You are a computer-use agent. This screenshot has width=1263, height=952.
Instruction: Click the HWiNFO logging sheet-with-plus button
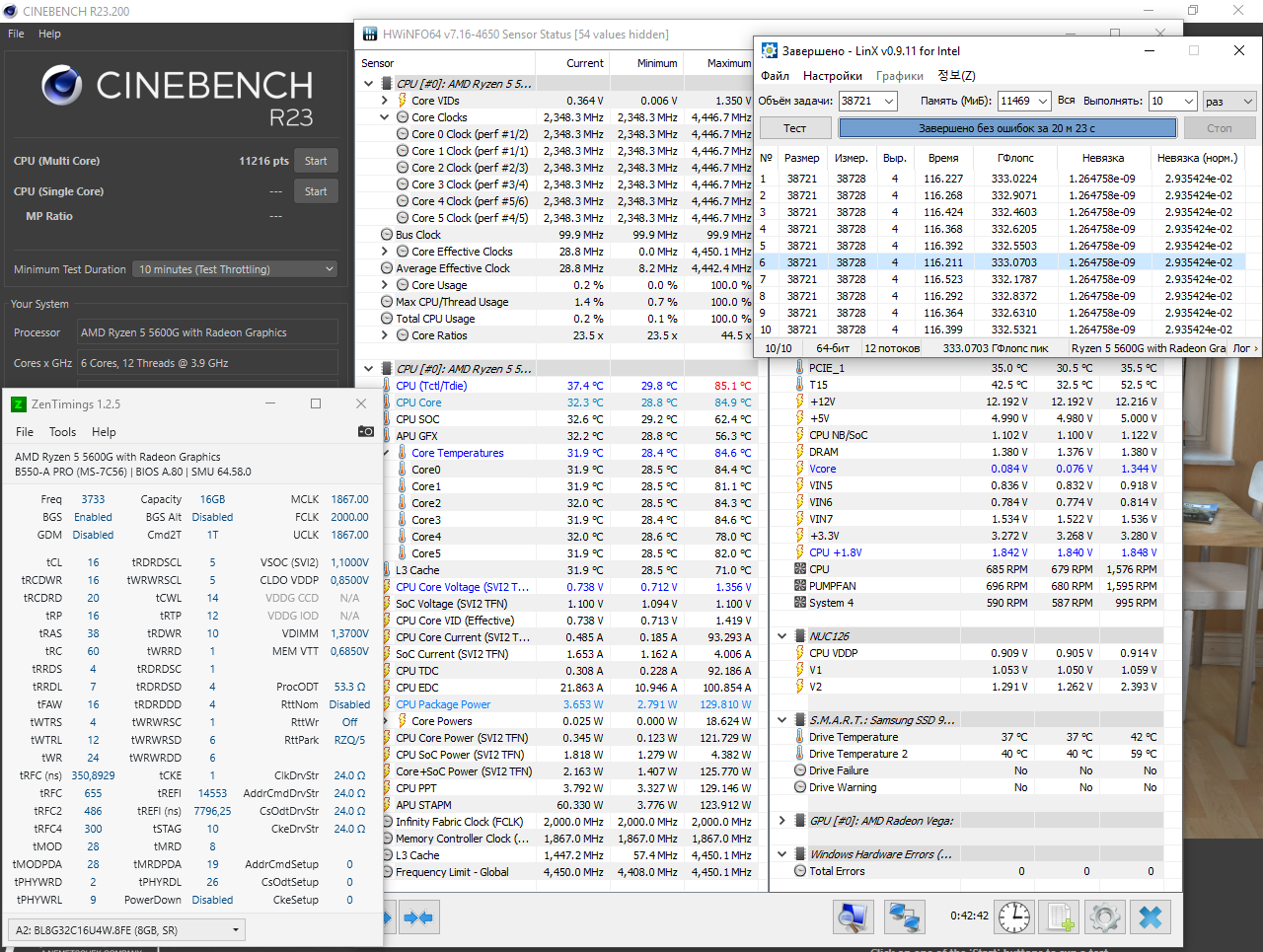tap(1061, 916)
